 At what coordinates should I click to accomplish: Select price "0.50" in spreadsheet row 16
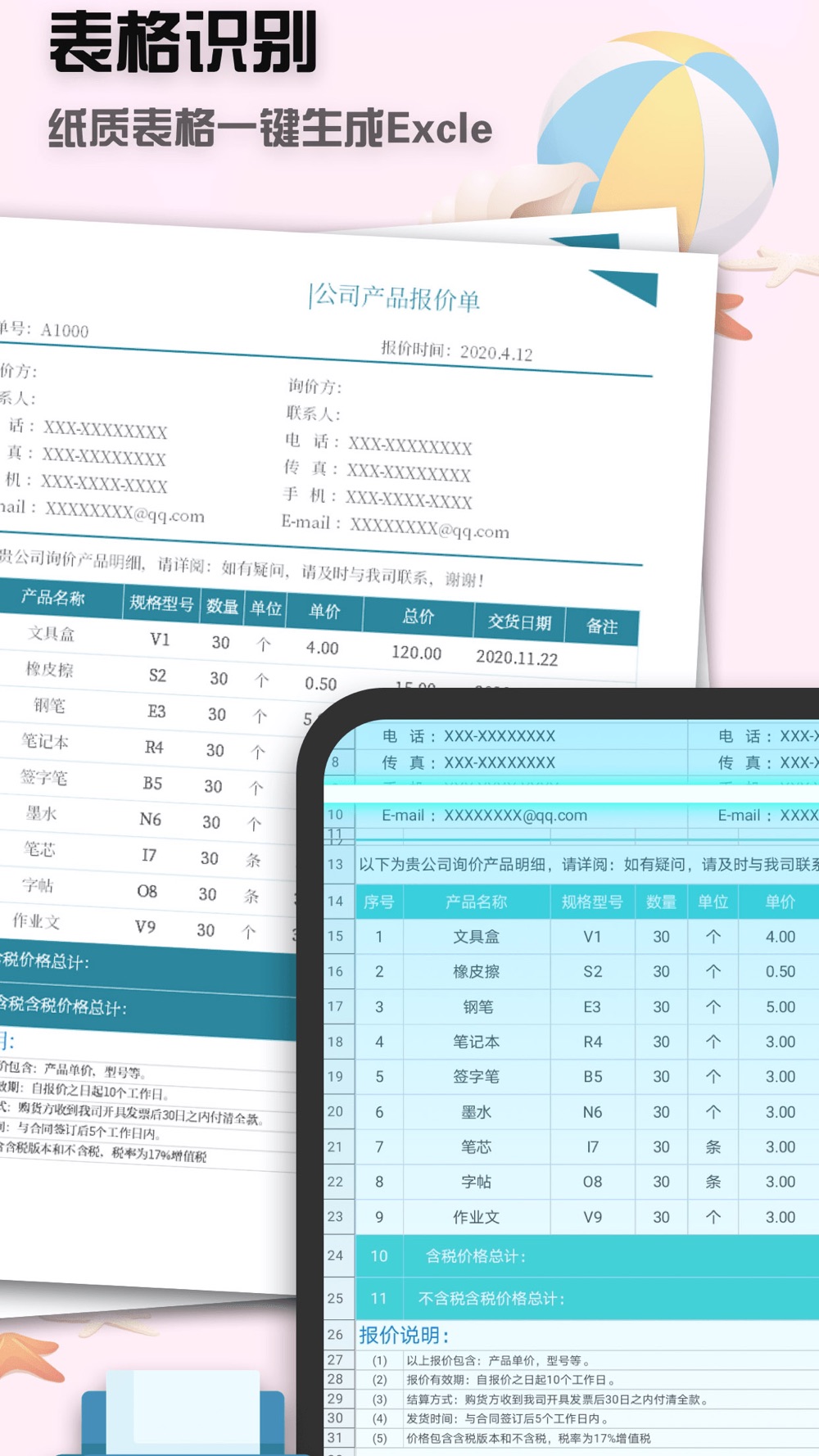pyautogui.click(x=781, y=971)
